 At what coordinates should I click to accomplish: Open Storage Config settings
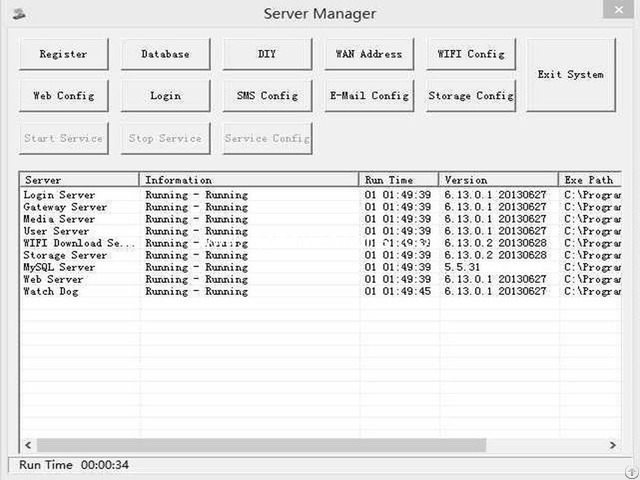[x=471, y=96]
